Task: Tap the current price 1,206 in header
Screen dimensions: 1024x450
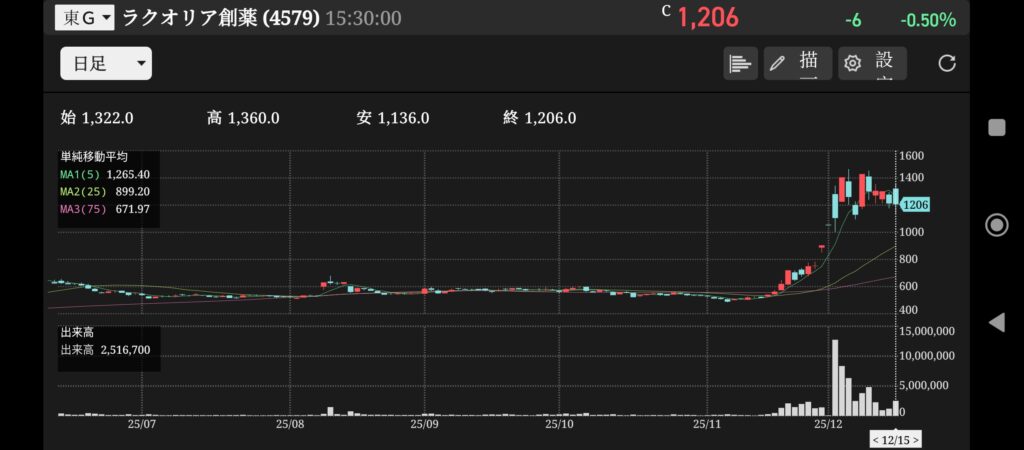Action: click(x=707, y=18)
